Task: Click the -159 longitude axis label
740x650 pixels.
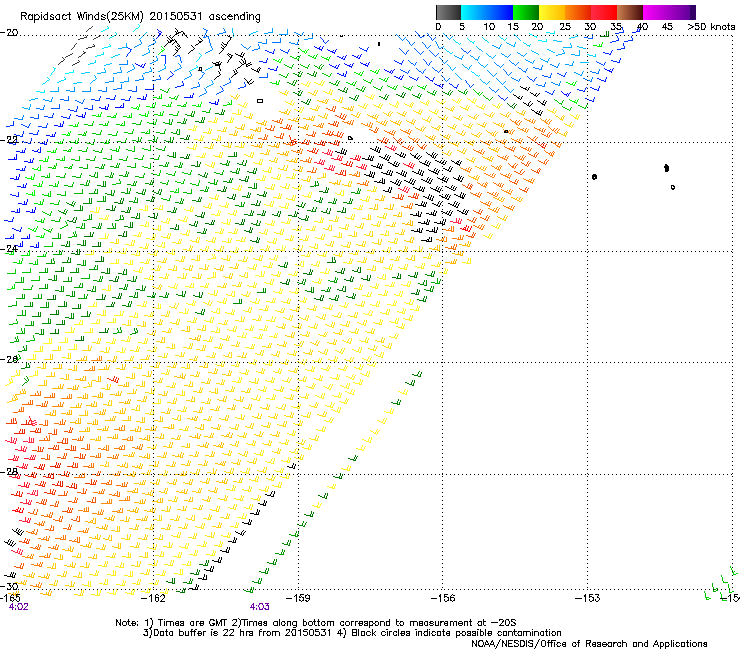Action: 298,598
